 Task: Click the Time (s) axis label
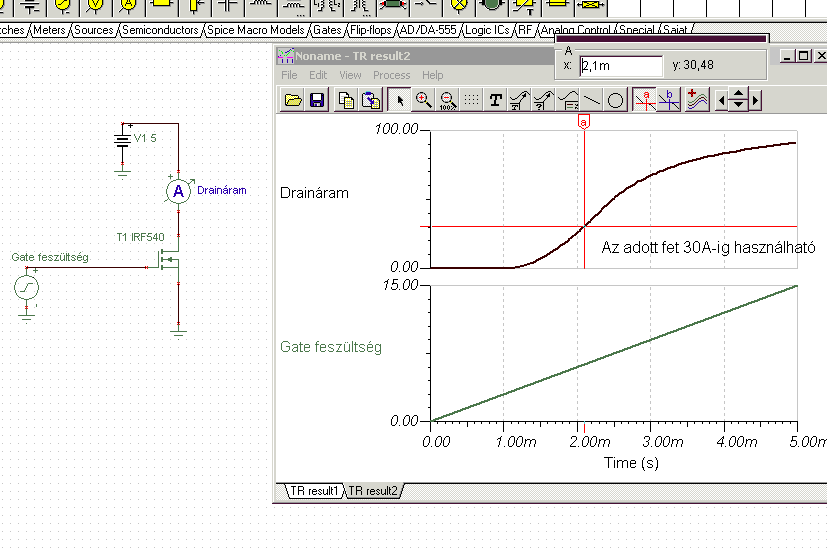pos(631,463)
